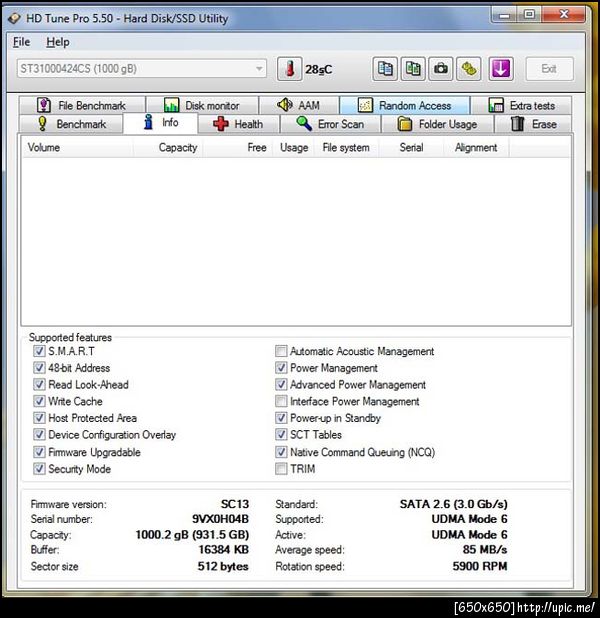Click the Volume column header
The image size is (600, 618).
[x=77, y=147]
